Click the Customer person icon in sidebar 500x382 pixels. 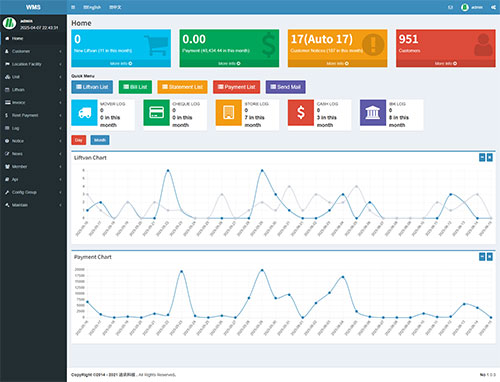tap(7, 51)
